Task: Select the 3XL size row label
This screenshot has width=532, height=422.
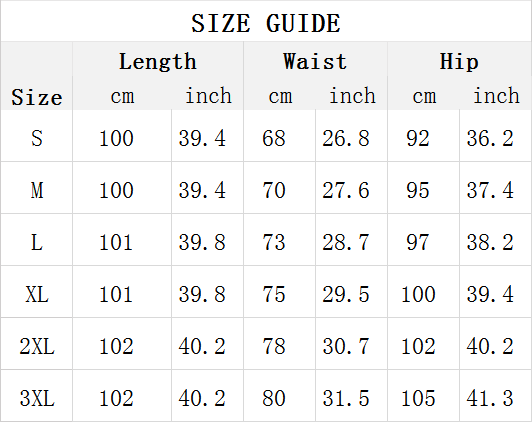Action: point(37,398)
